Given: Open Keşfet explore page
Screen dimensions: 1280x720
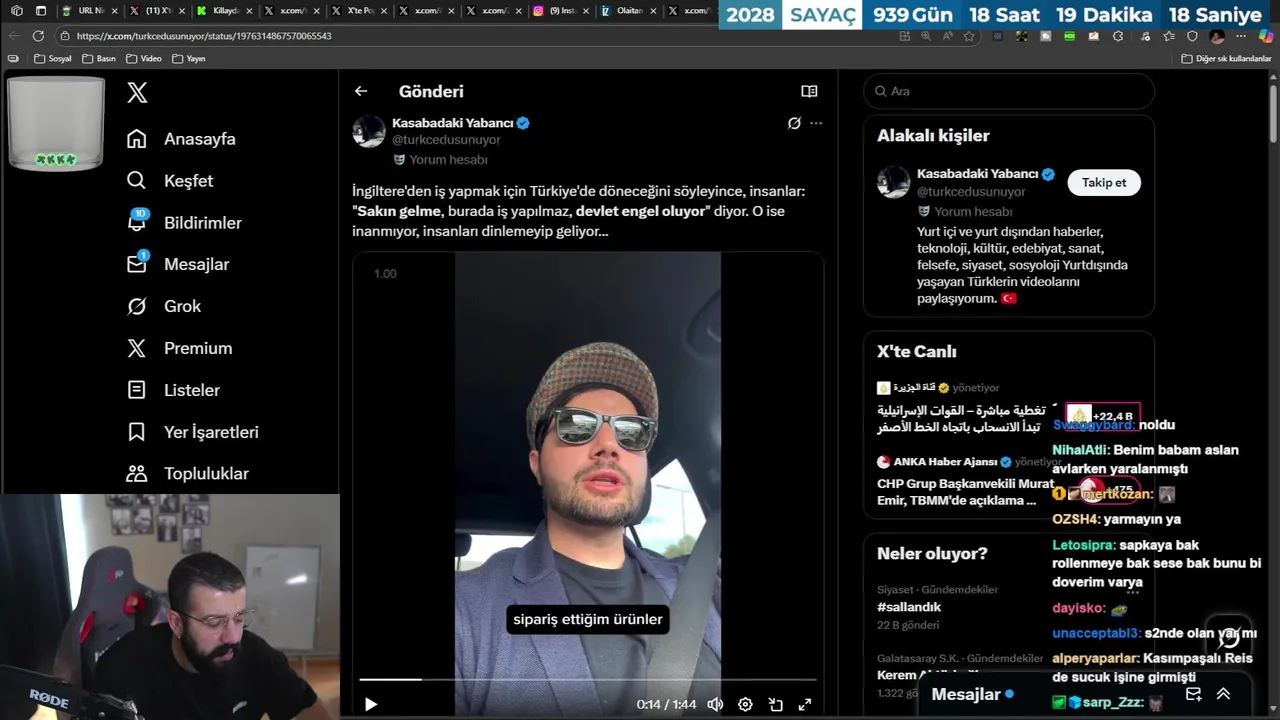Looking at the screenshot, I should (170, 181).
